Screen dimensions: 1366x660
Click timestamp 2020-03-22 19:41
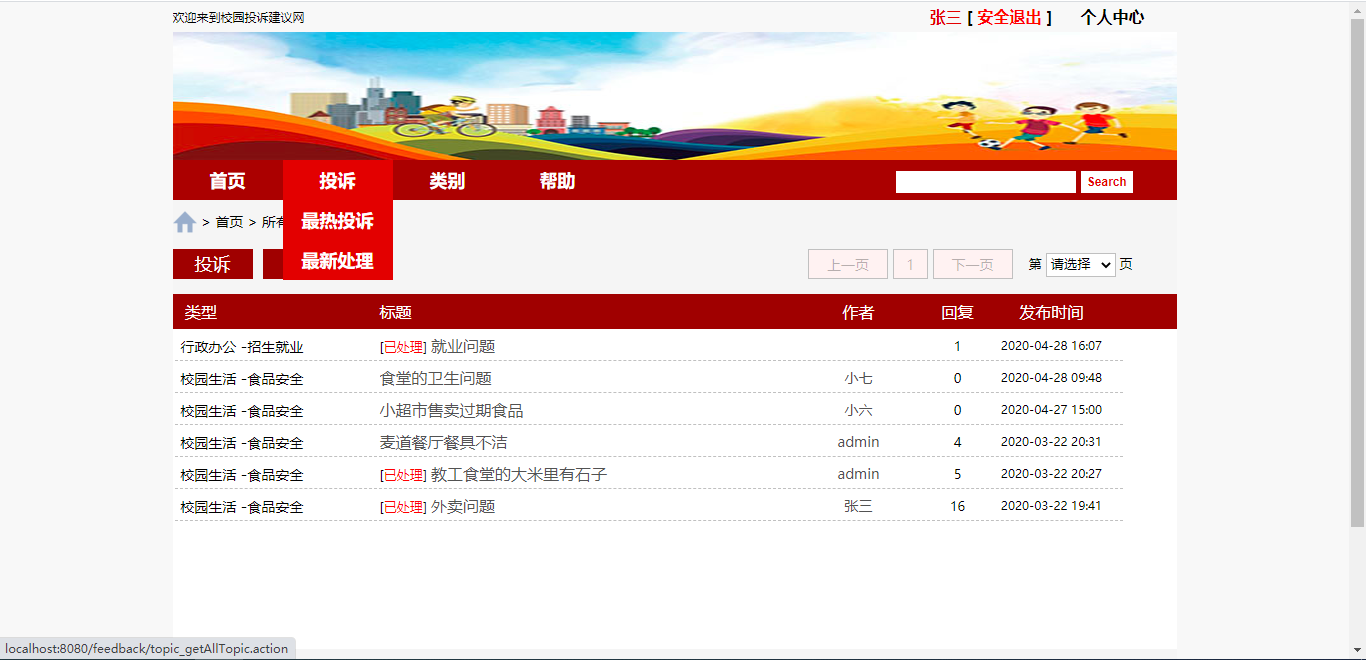[1051, 506]
